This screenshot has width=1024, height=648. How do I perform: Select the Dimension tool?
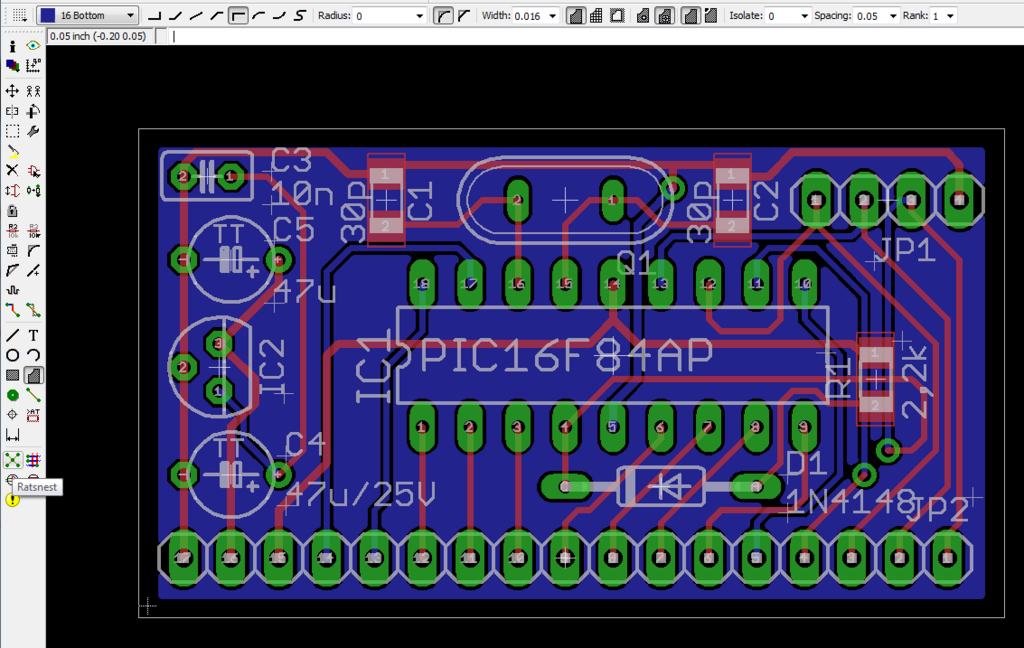(12, 435)
